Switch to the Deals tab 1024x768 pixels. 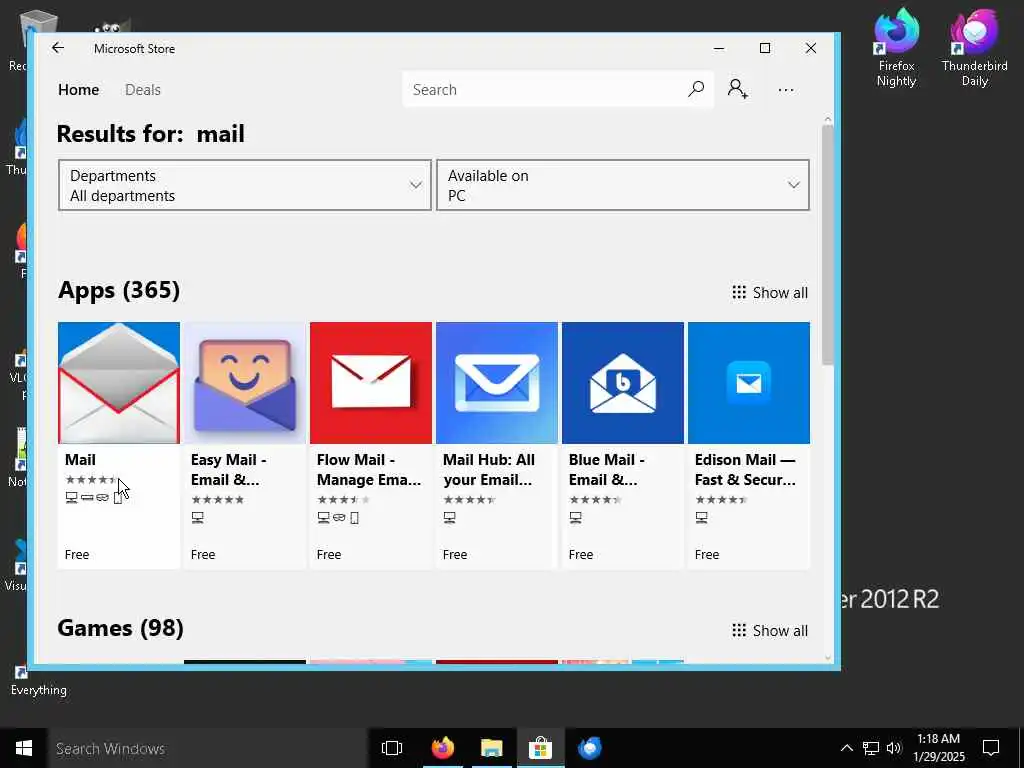(143, 89)
